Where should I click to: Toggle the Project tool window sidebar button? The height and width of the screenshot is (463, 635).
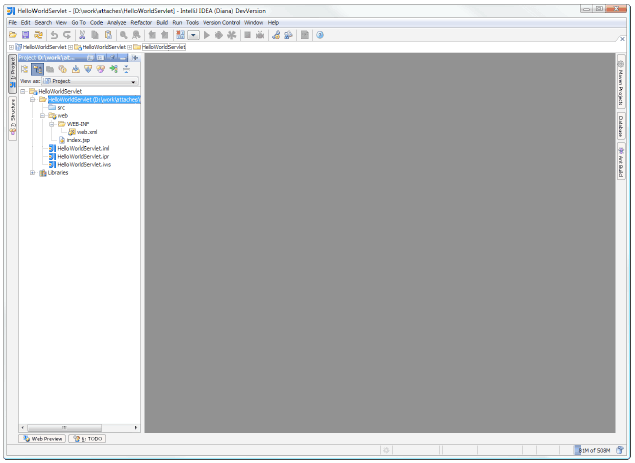coord(13,73)
